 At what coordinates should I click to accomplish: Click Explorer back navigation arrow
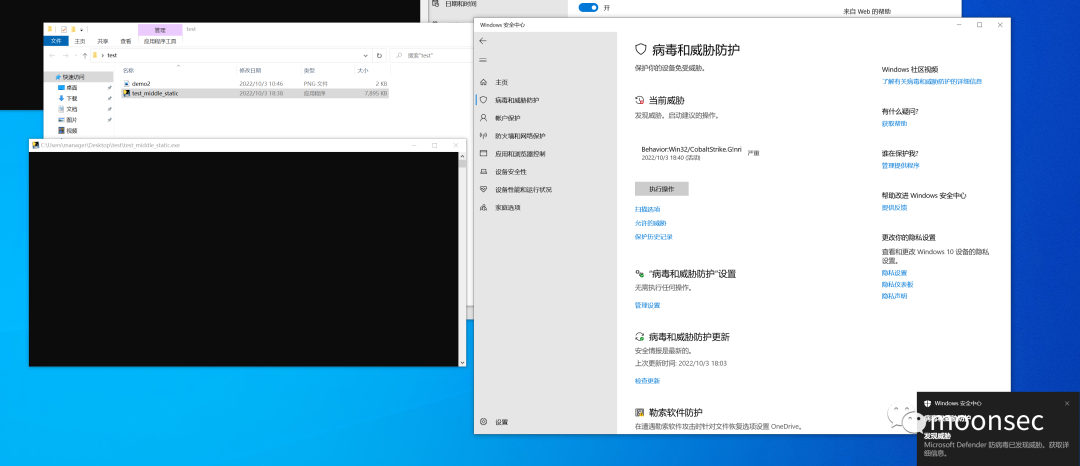(52, 55)
